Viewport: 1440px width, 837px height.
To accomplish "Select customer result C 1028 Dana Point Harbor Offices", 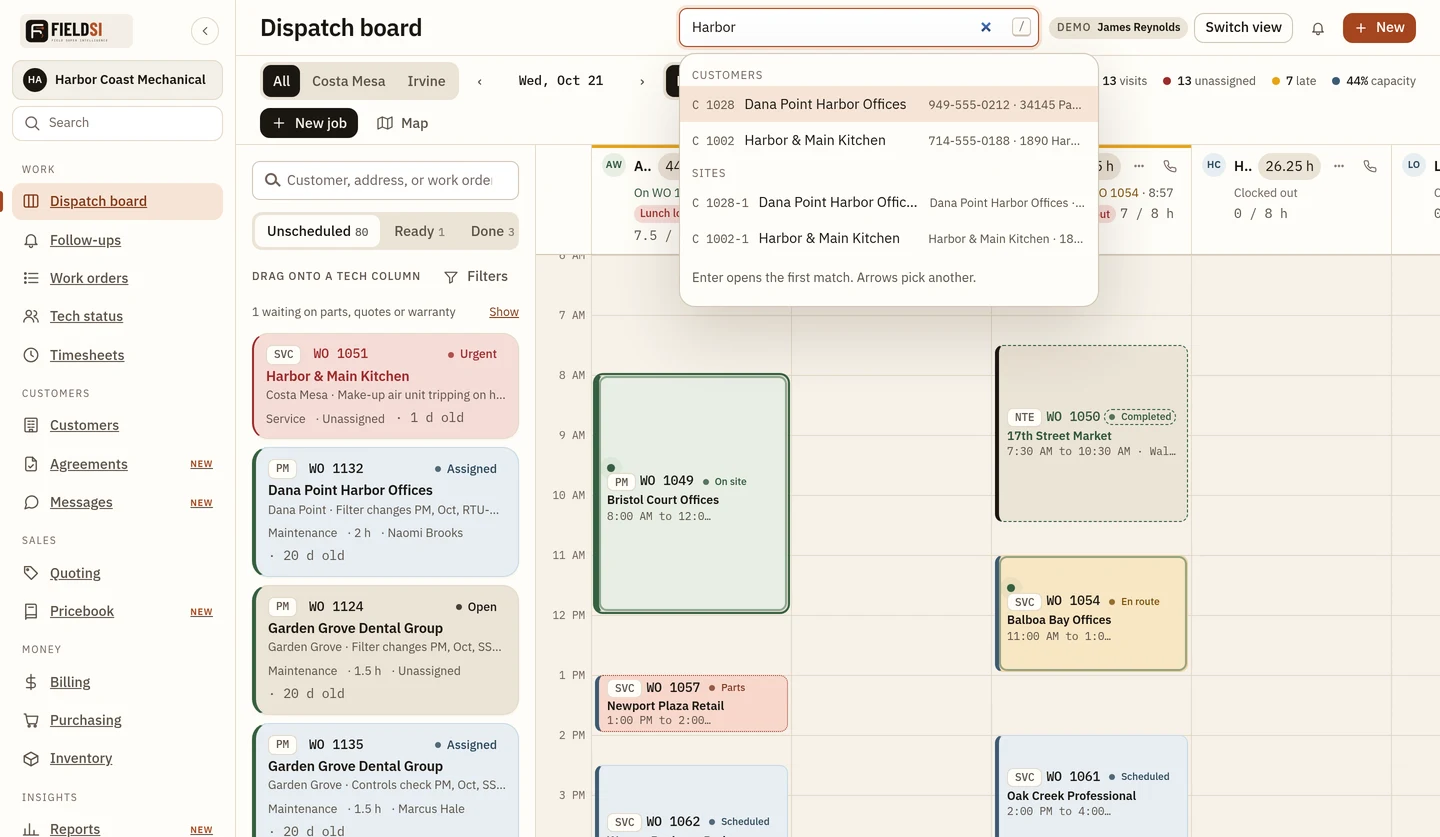I will (888, 104).
